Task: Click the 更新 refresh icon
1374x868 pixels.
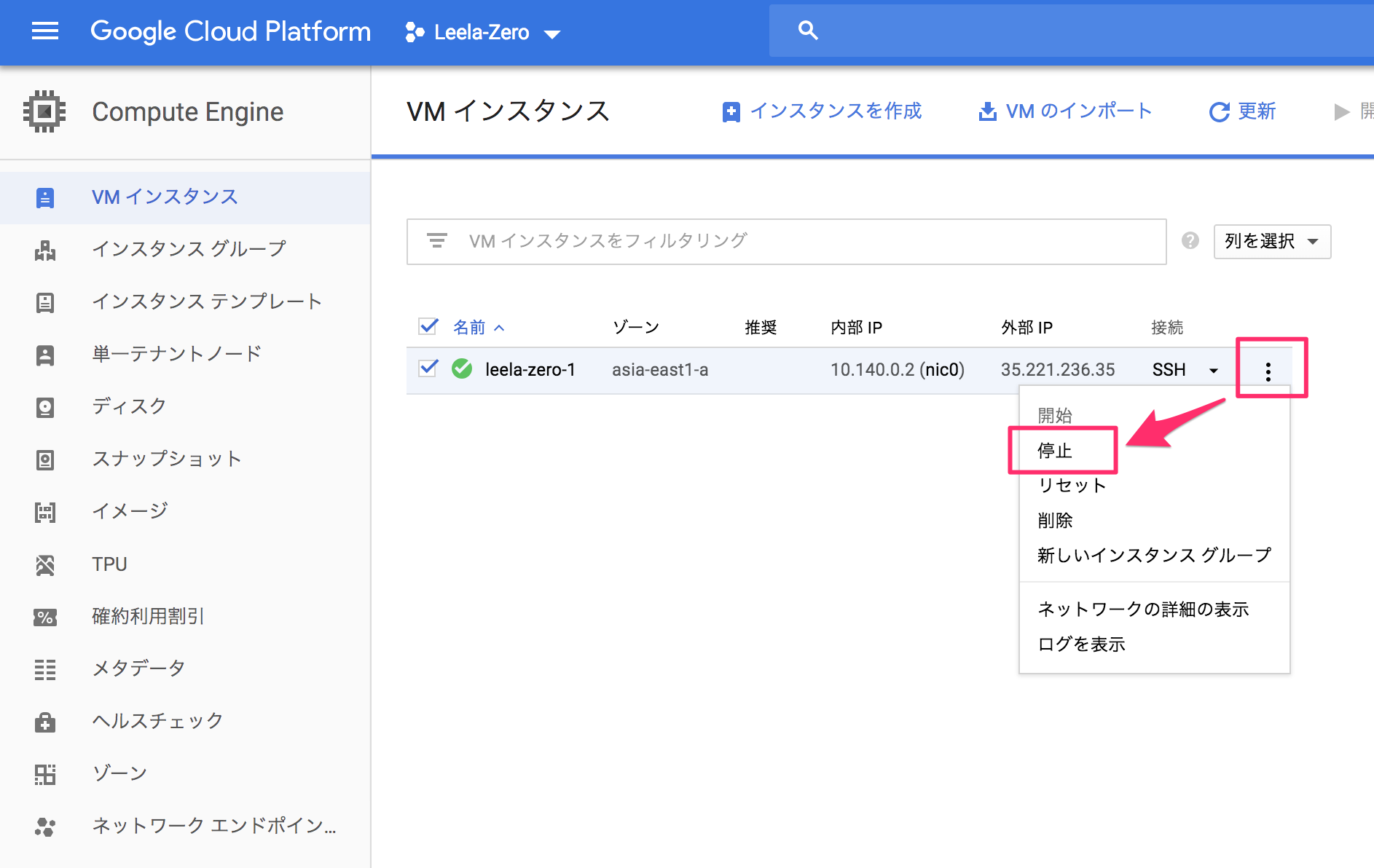Action: coord(1220,112)
